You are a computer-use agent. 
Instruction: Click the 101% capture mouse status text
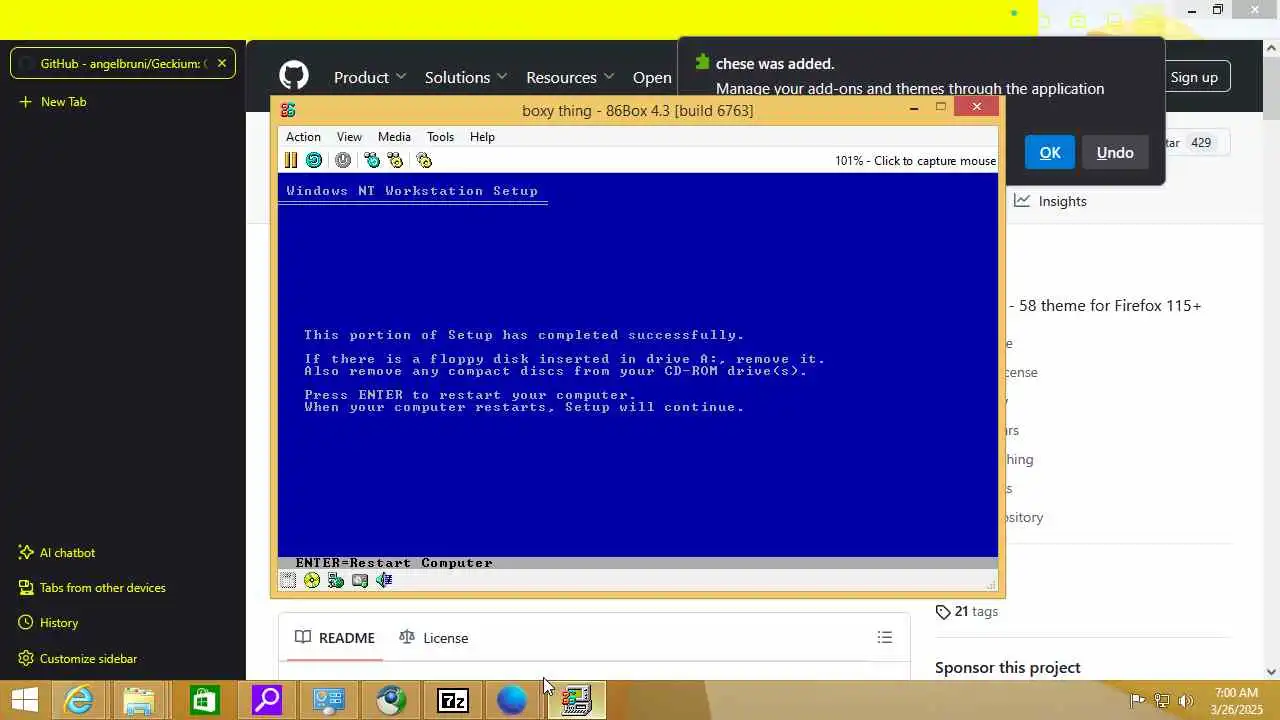point(915,160)
